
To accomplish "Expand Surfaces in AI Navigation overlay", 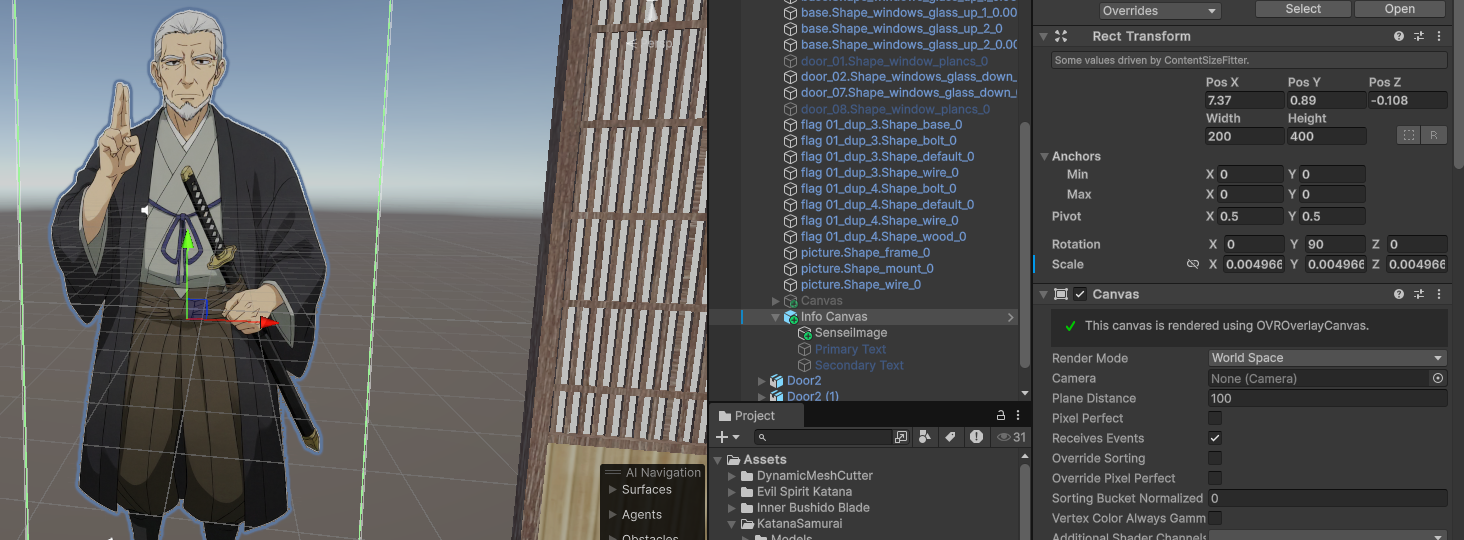I will (612, 490).
